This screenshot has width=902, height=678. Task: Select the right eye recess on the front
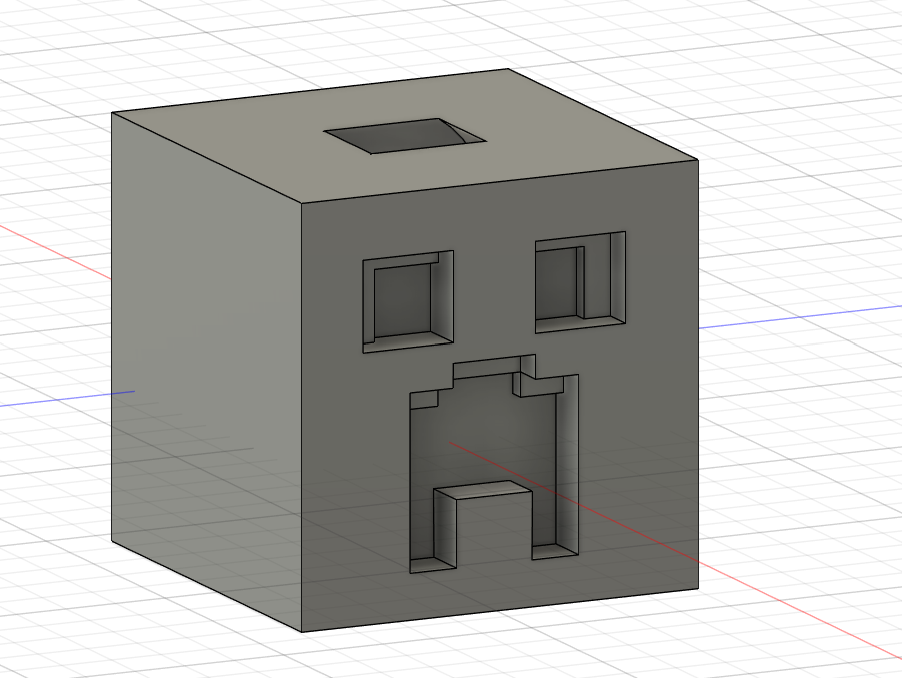[x=580, y=282]
